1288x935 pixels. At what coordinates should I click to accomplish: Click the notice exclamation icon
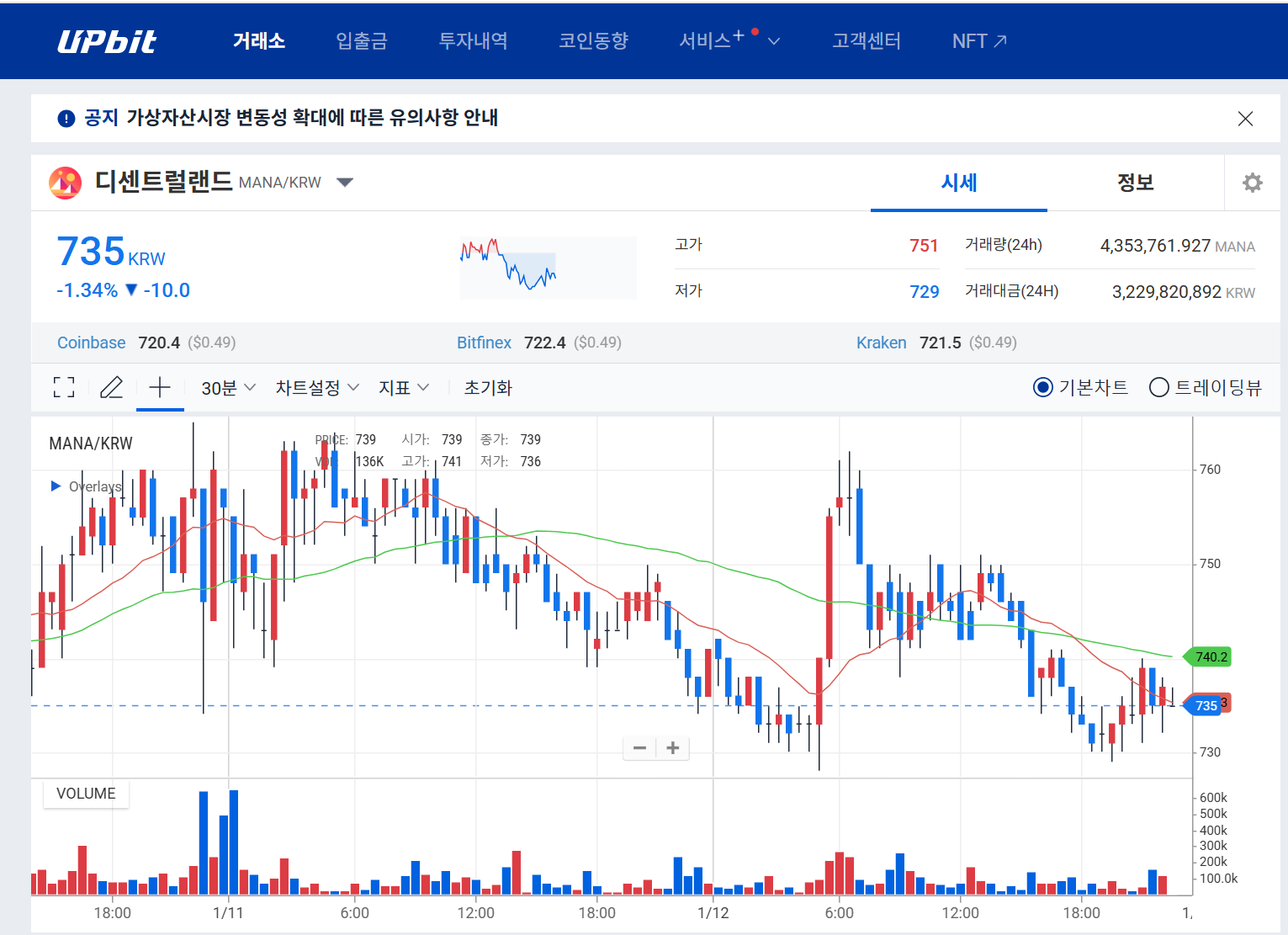[66, 119]
